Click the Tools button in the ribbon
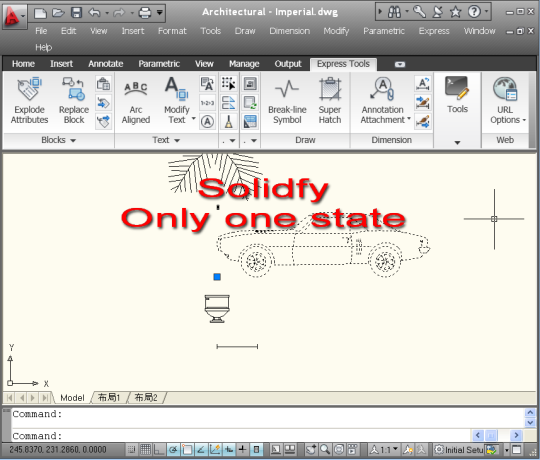This screenshot has height=460, width=540. point(457,95)
